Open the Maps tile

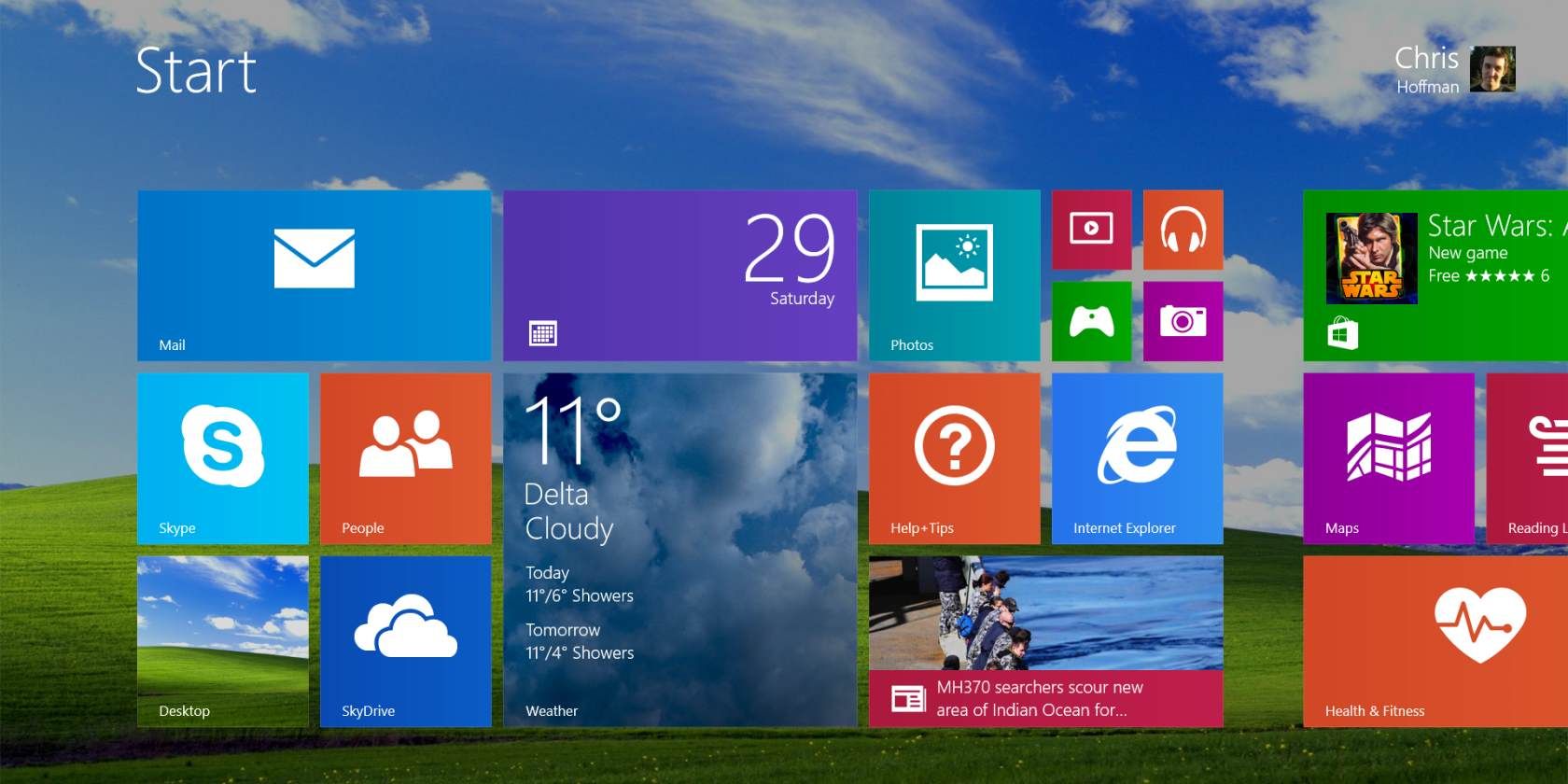(x=1388, y=458)
